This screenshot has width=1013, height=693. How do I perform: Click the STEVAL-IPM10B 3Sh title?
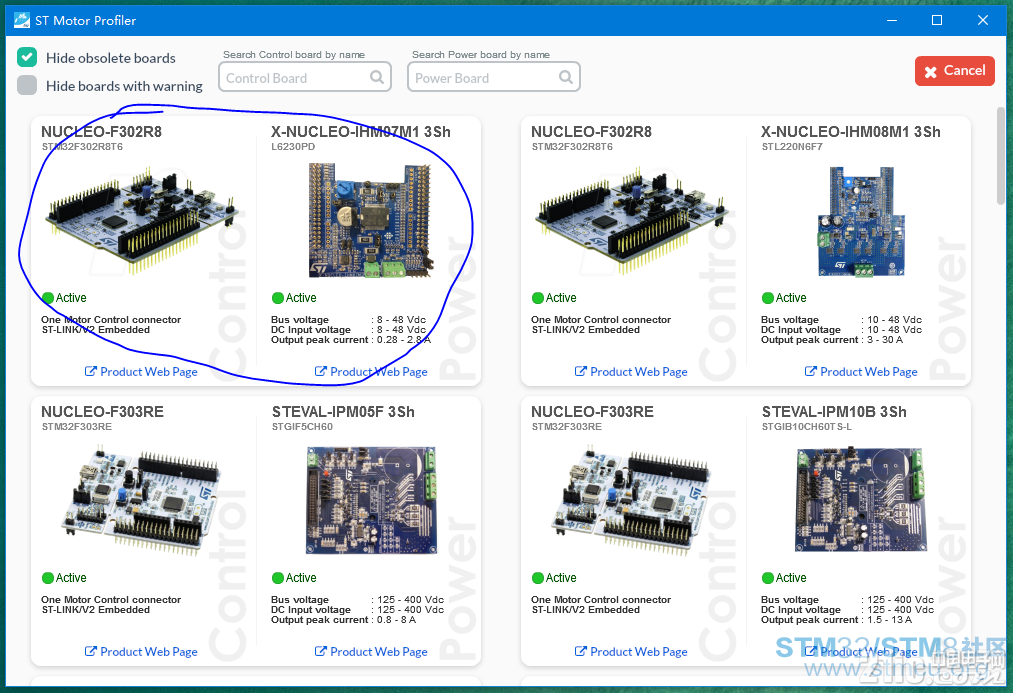click(x=834, y=412)
